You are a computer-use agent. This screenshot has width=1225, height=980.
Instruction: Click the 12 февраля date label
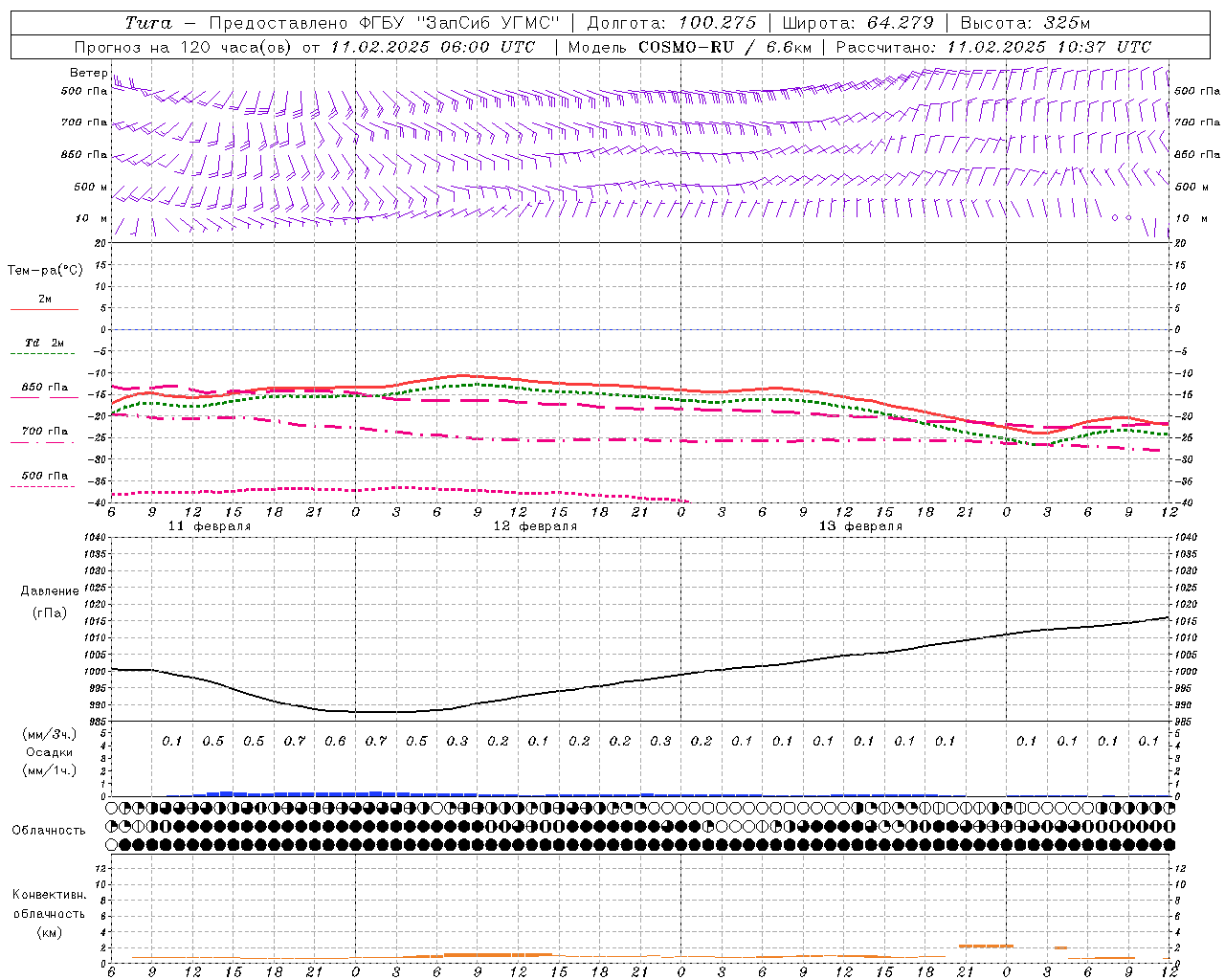point(535,526)
